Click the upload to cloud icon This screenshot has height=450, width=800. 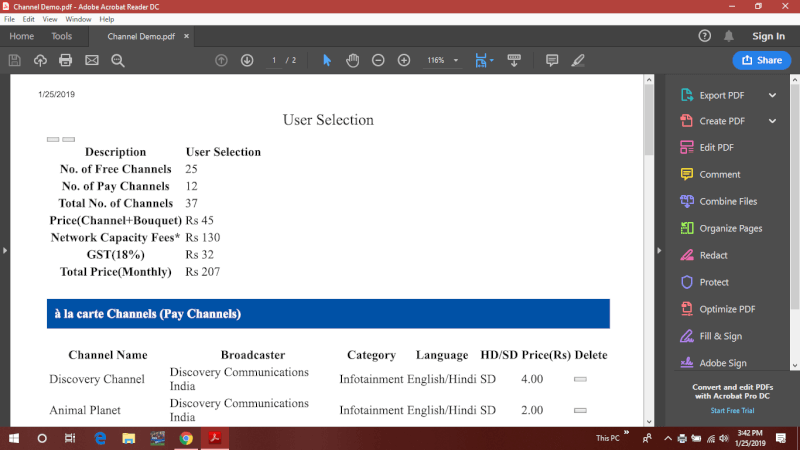click(x=40, y=60)
